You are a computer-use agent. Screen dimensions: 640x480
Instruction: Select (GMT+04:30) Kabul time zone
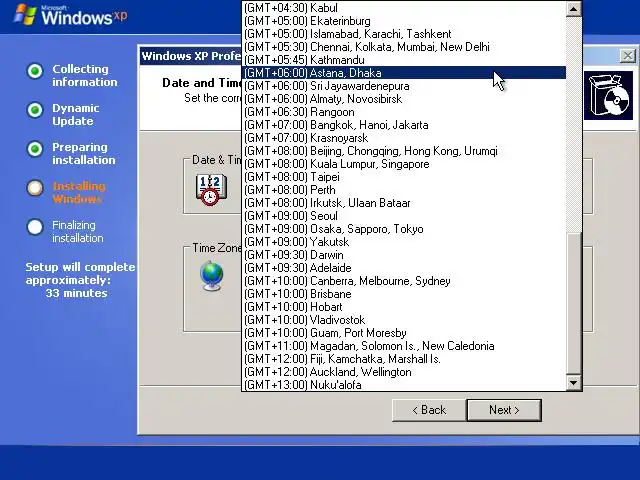[404, 8]
